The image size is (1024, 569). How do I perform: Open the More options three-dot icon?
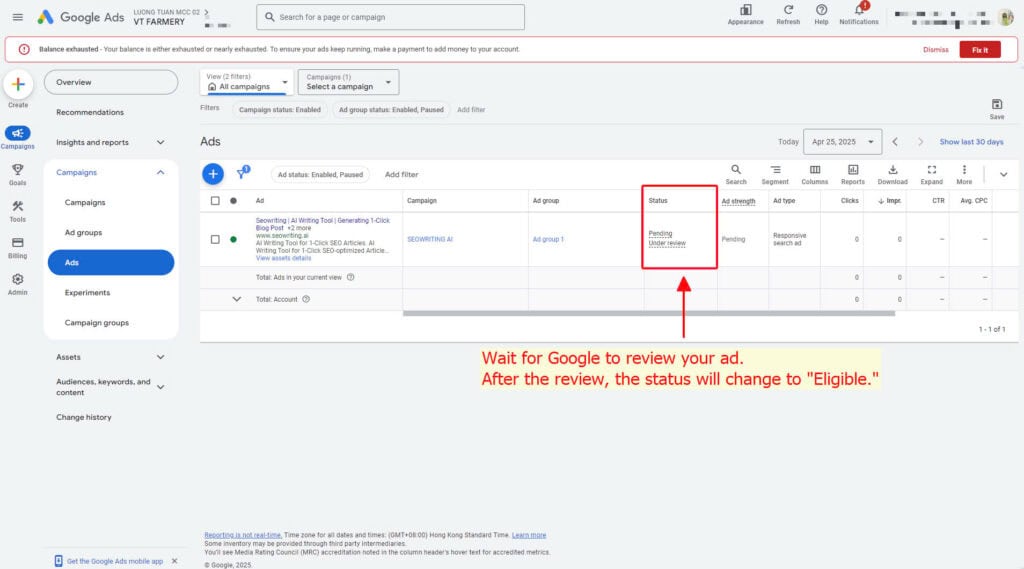965,170
